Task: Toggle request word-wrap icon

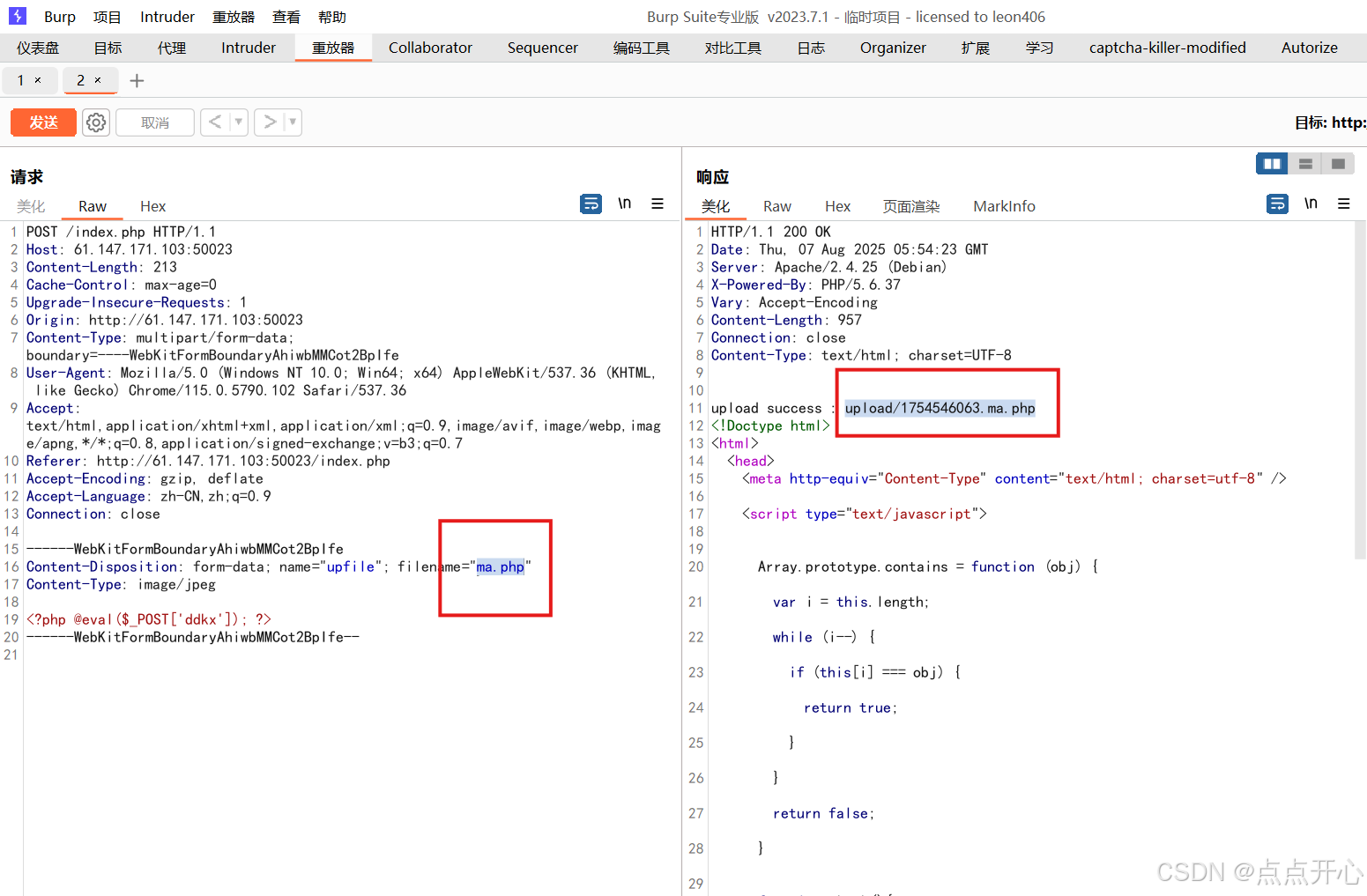Action: tap(591, 204)
